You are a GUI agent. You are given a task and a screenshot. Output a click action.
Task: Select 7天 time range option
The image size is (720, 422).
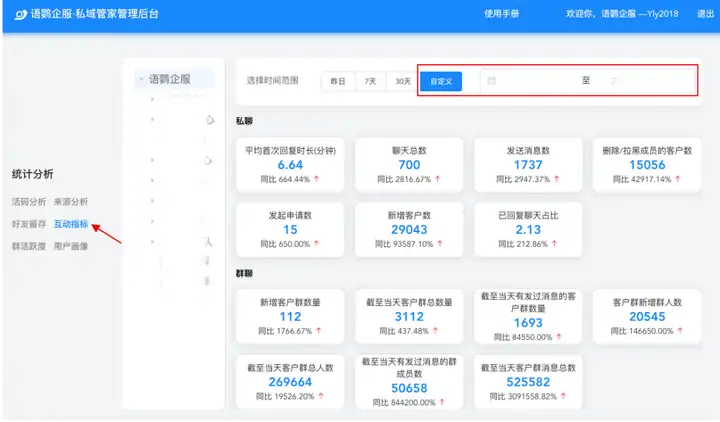pos(370,81)
